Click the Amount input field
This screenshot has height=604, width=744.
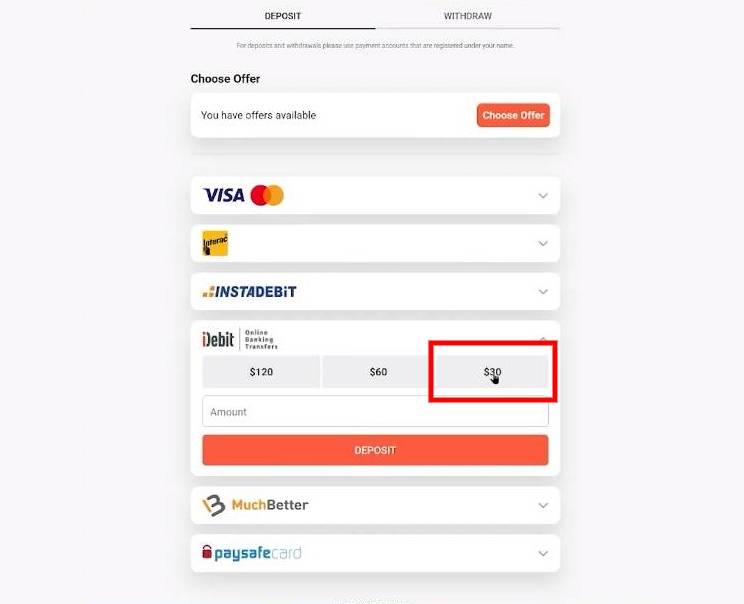[x=375, y=411]
